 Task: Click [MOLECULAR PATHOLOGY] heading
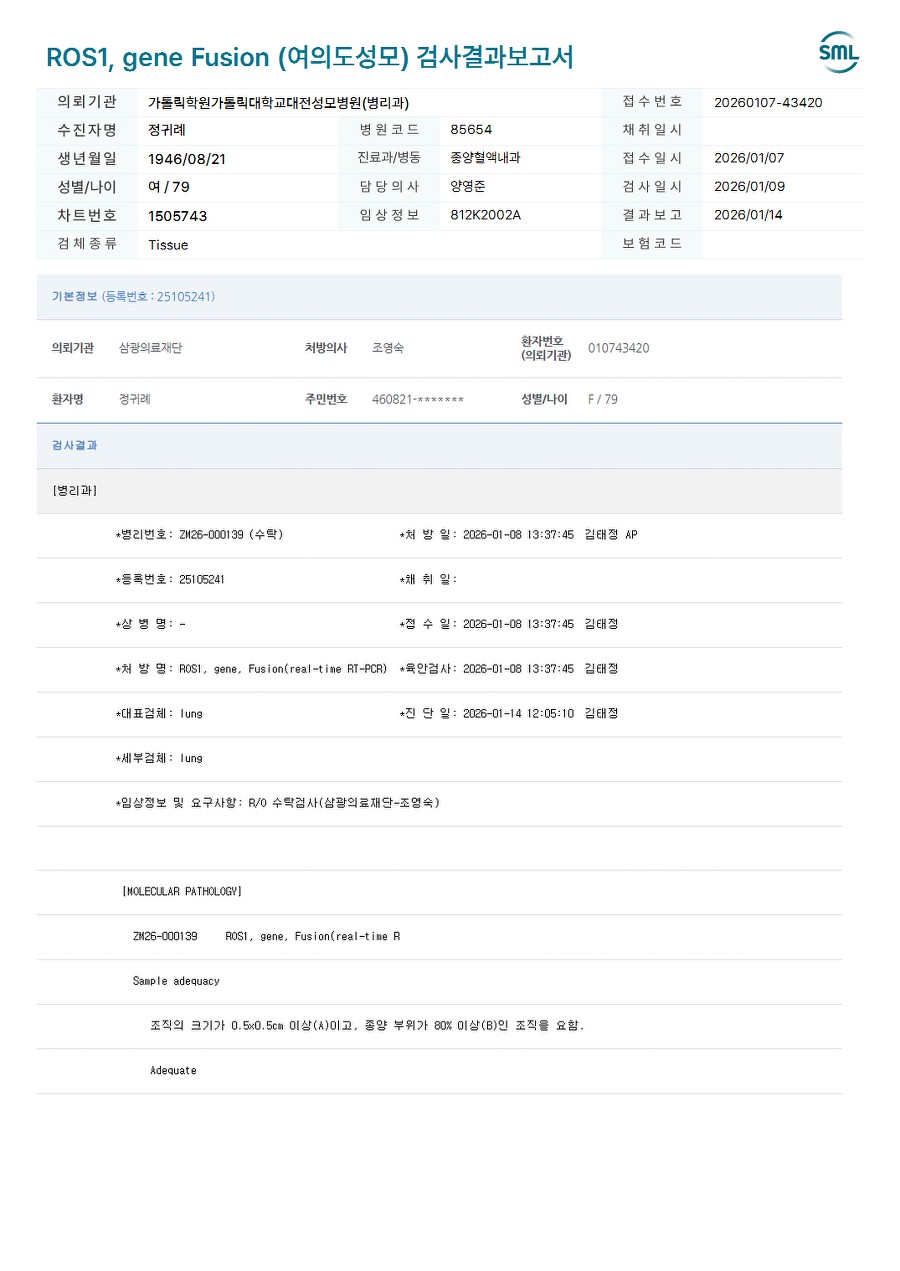point(182,892)
